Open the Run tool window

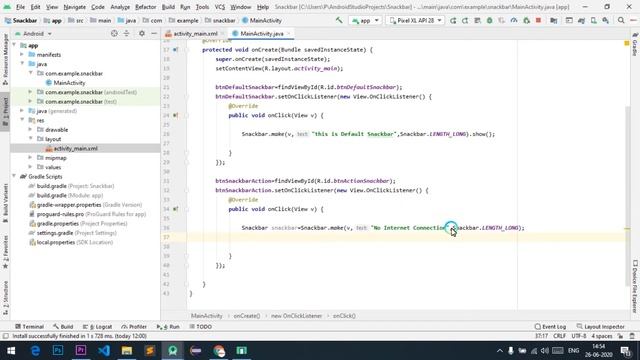point(168,327)
